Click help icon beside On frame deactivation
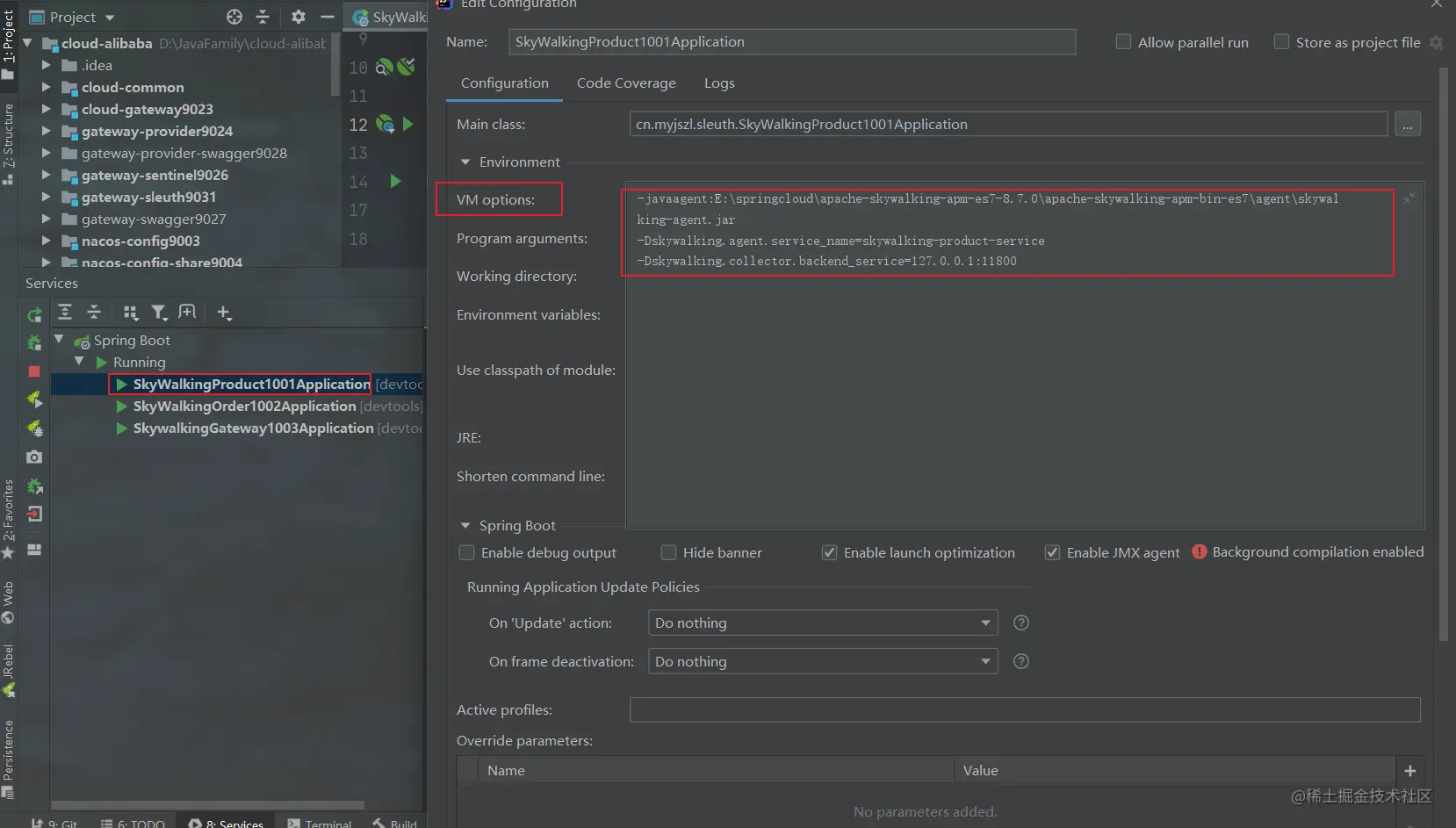 [x=1020, y=661]
